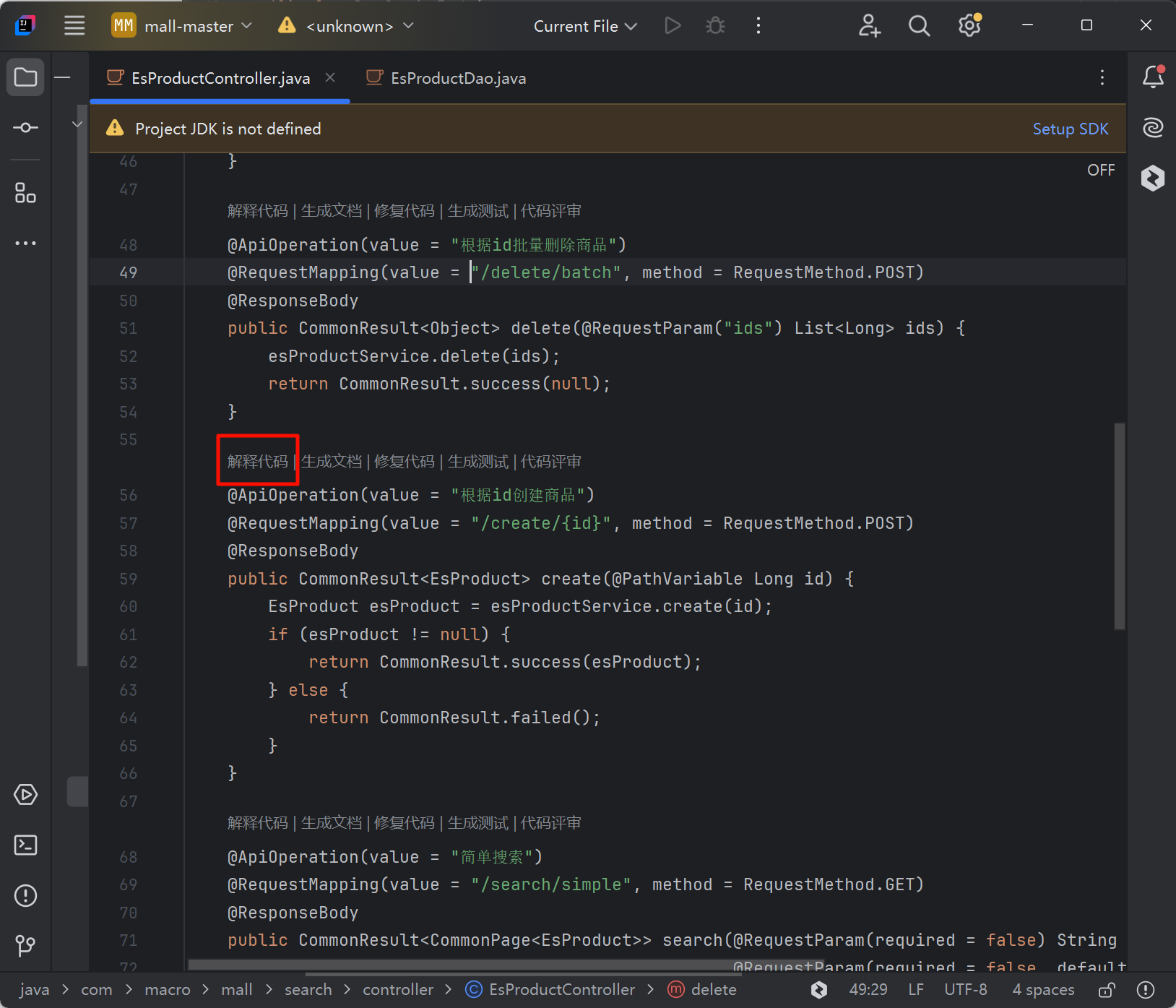This screenshot has width=1176, height=1008.
Task: Toggle read-only lock icon in status bar
Action: [1107, 990]
